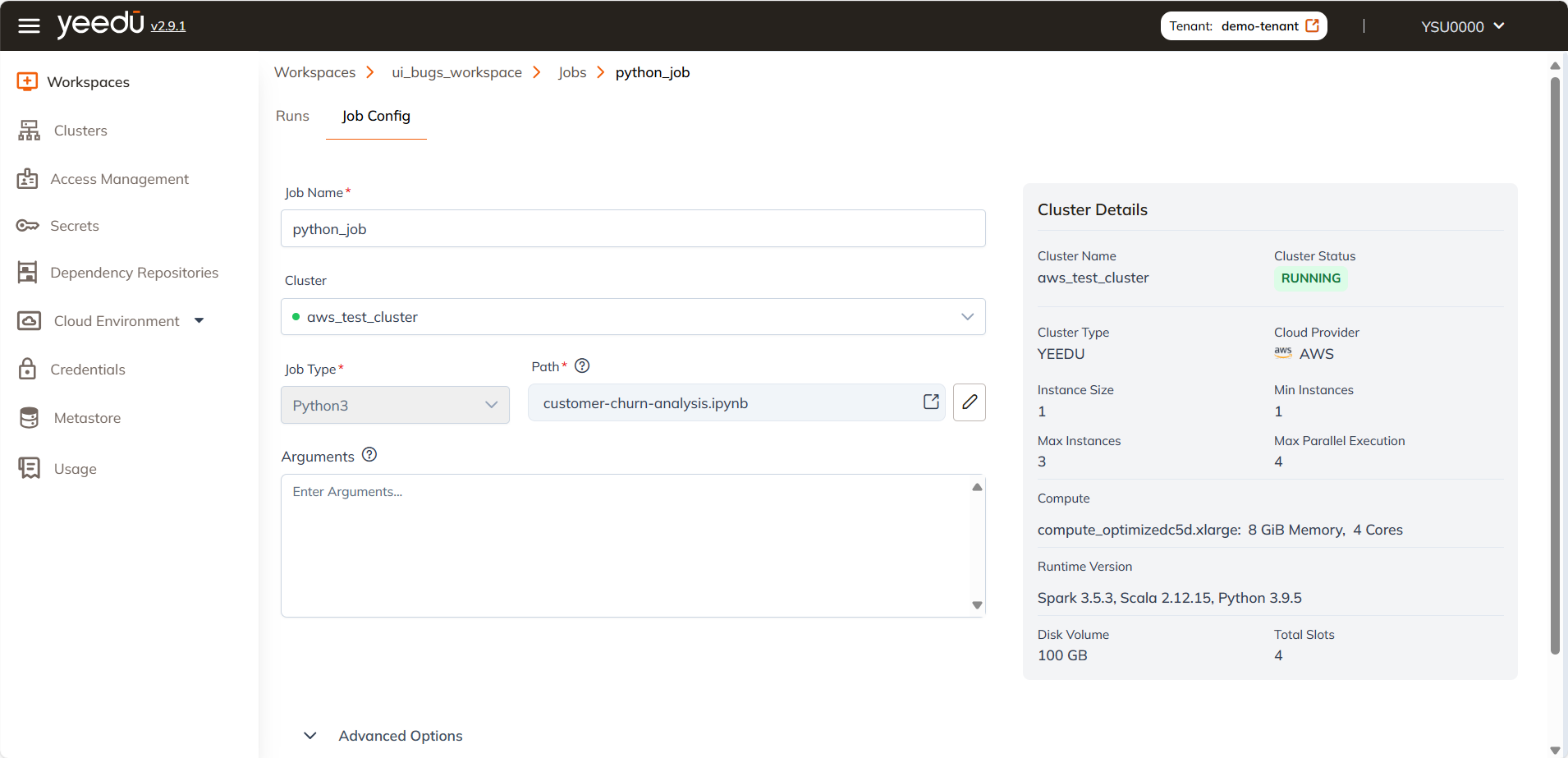
Task: Click the Path help question icon
Action: coord(582,366)
